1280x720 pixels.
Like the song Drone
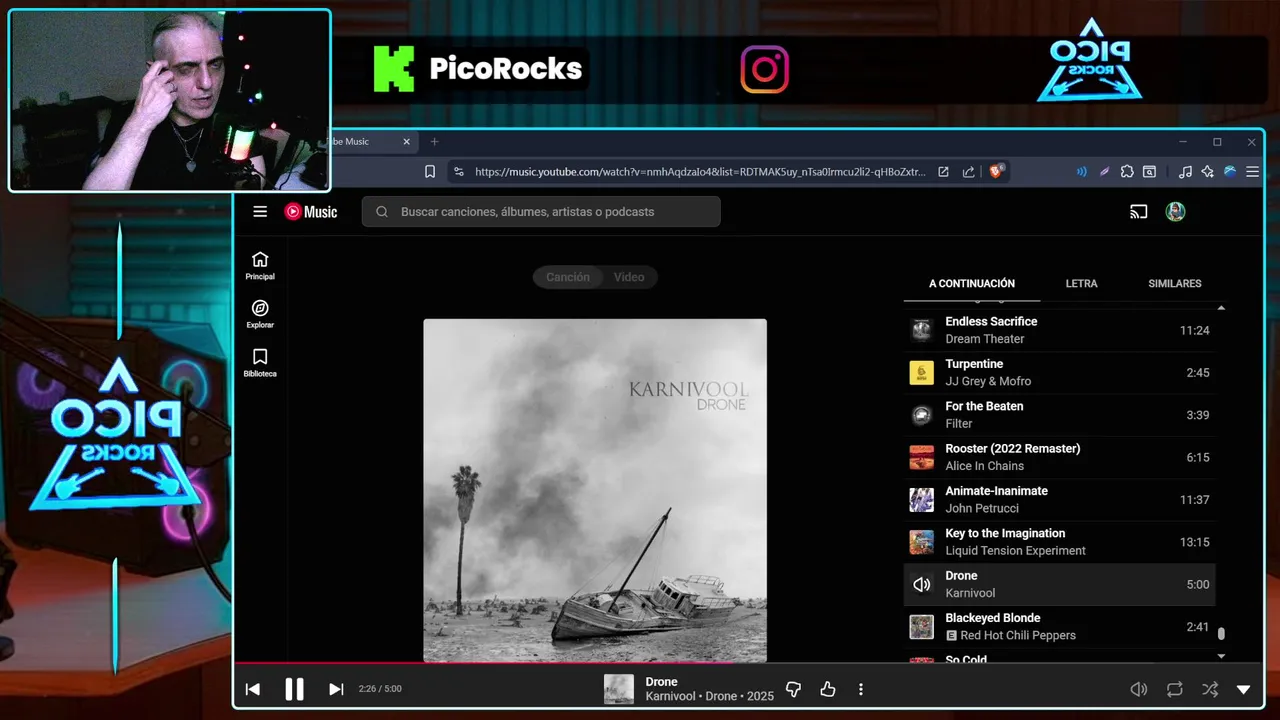(828, 689)
